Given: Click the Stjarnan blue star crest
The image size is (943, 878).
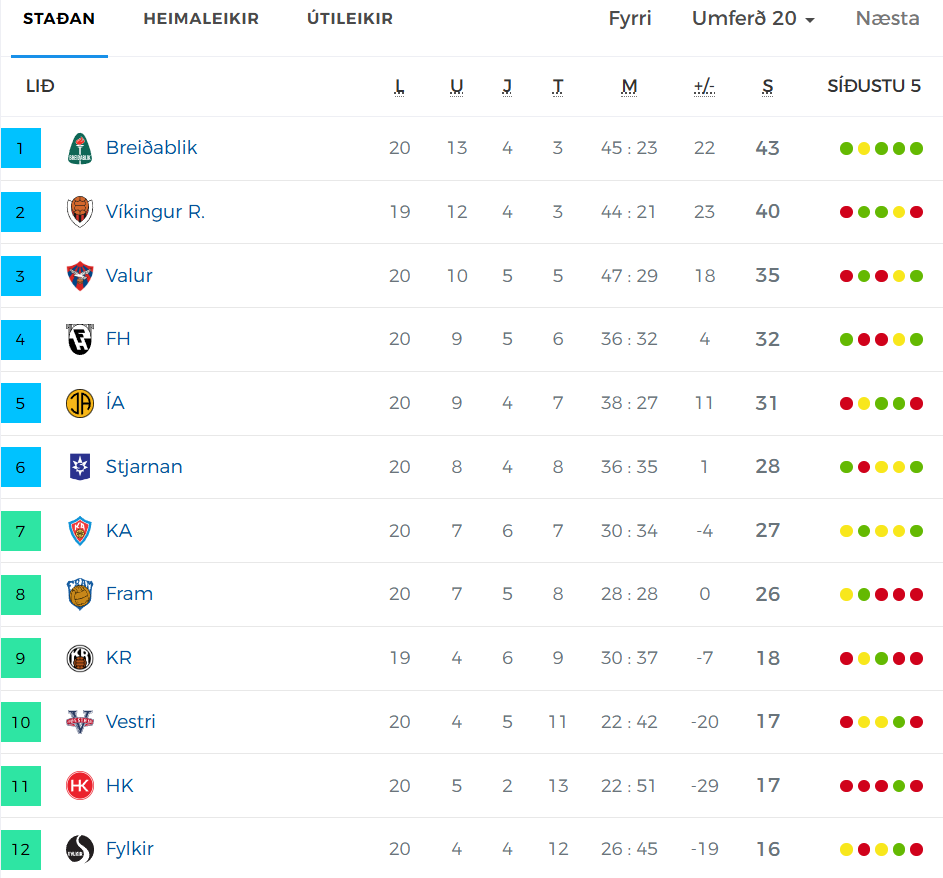Looking at the screenshot, I should pyautogui.click(x=80, y=467).
